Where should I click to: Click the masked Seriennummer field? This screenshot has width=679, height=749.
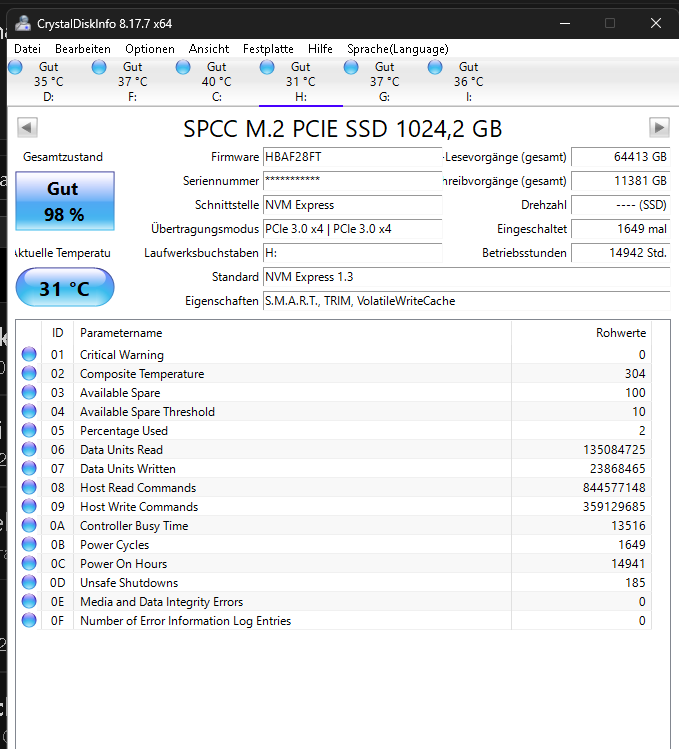click(352, 181)
